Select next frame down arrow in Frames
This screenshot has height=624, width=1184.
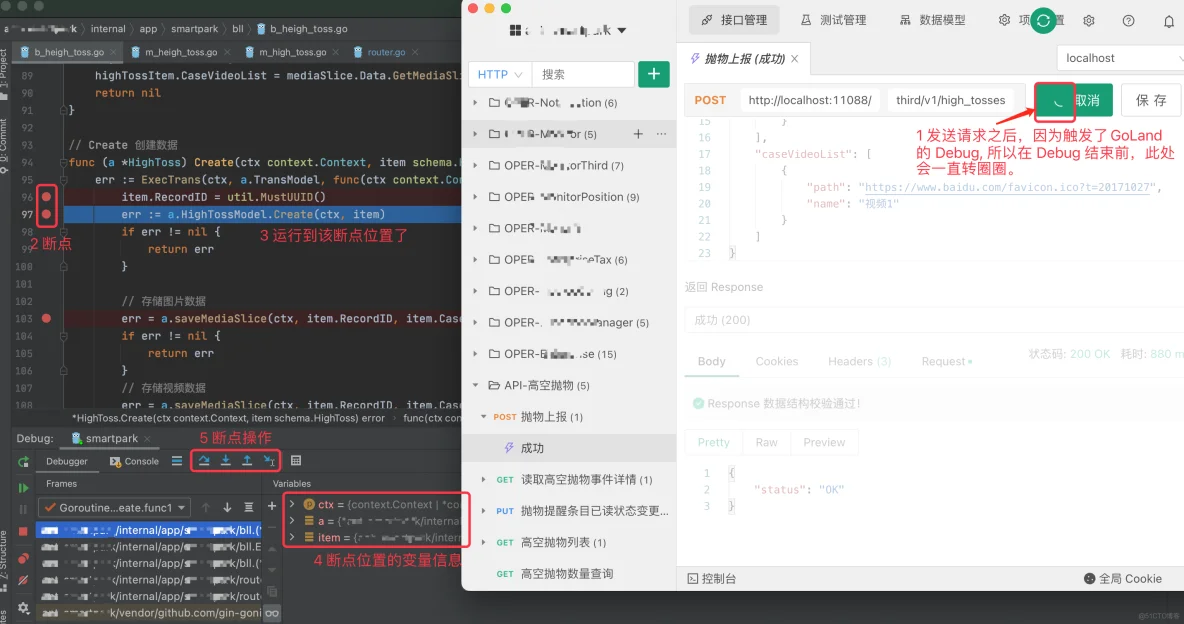227,508
